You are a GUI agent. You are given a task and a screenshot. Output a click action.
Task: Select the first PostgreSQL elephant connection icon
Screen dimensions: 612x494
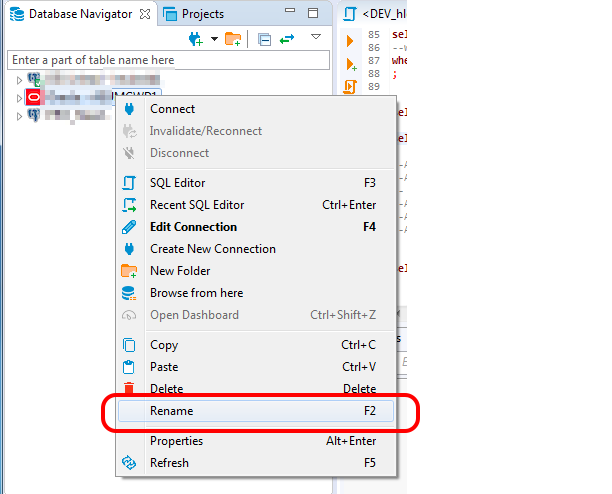(x=34, y=79)
